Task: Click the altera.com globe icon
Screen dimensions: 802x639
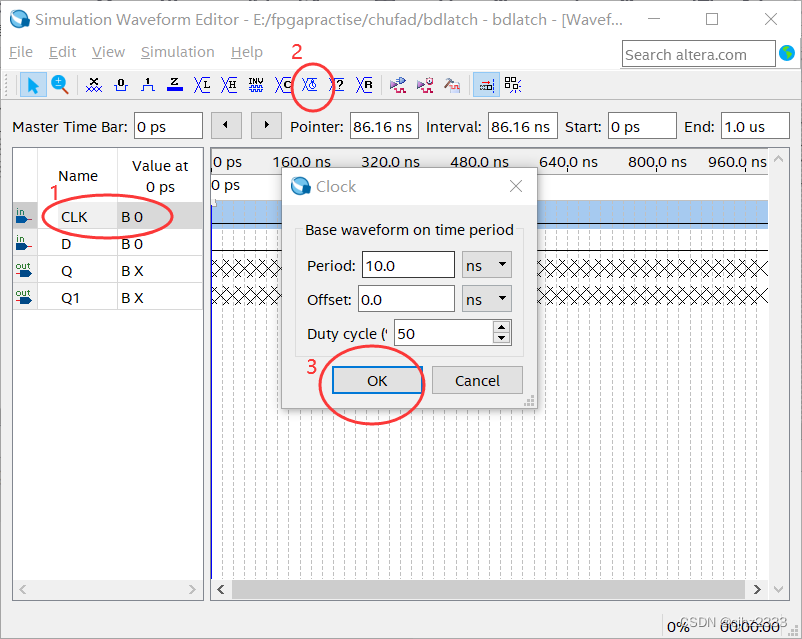Action: [x=787, y=53]
